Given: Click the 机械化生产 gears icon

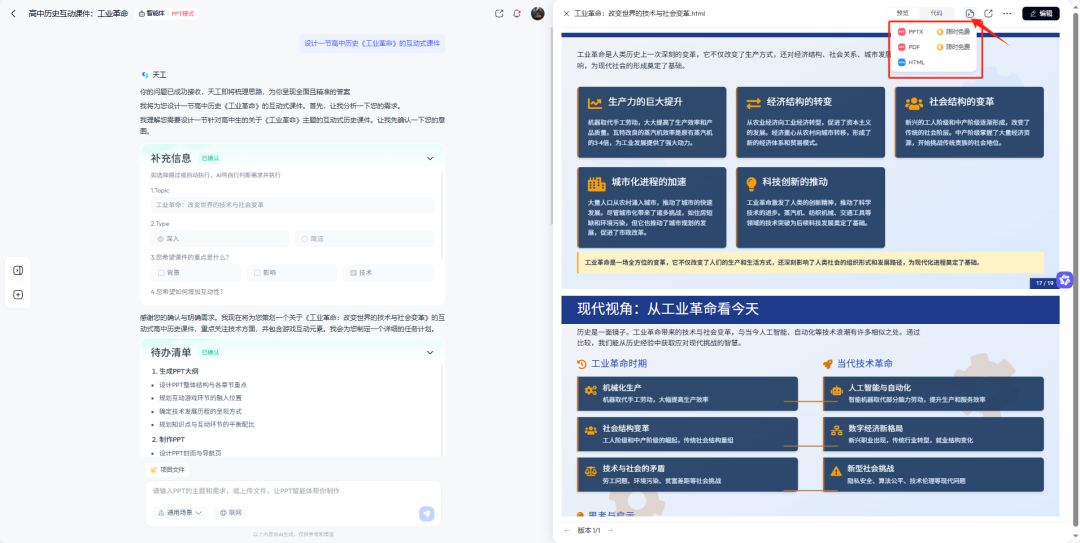Looking at the screenshot, I should click(x=591, y=390).
